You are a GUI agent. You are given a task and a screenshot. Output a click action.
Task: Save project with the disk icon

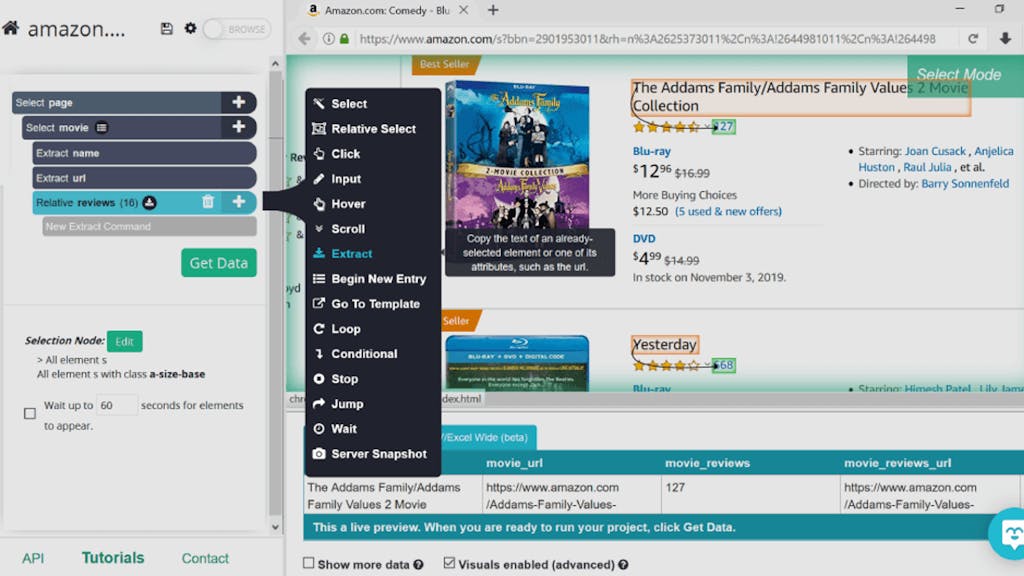(167, 28)
